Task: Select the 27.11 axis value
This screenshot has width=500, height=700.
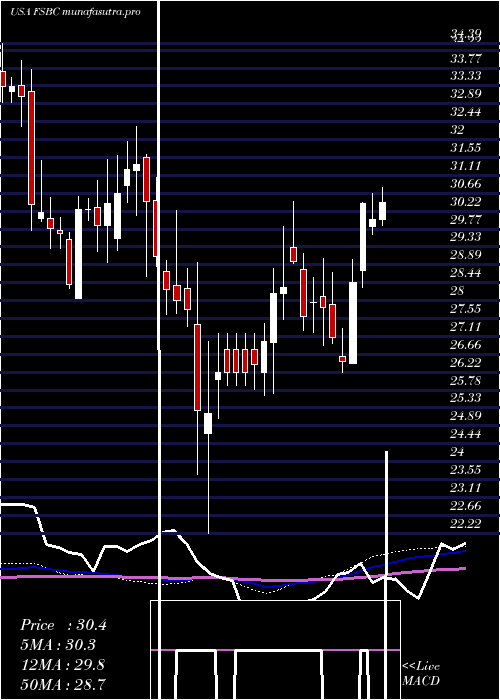Action: pos(466,326)
